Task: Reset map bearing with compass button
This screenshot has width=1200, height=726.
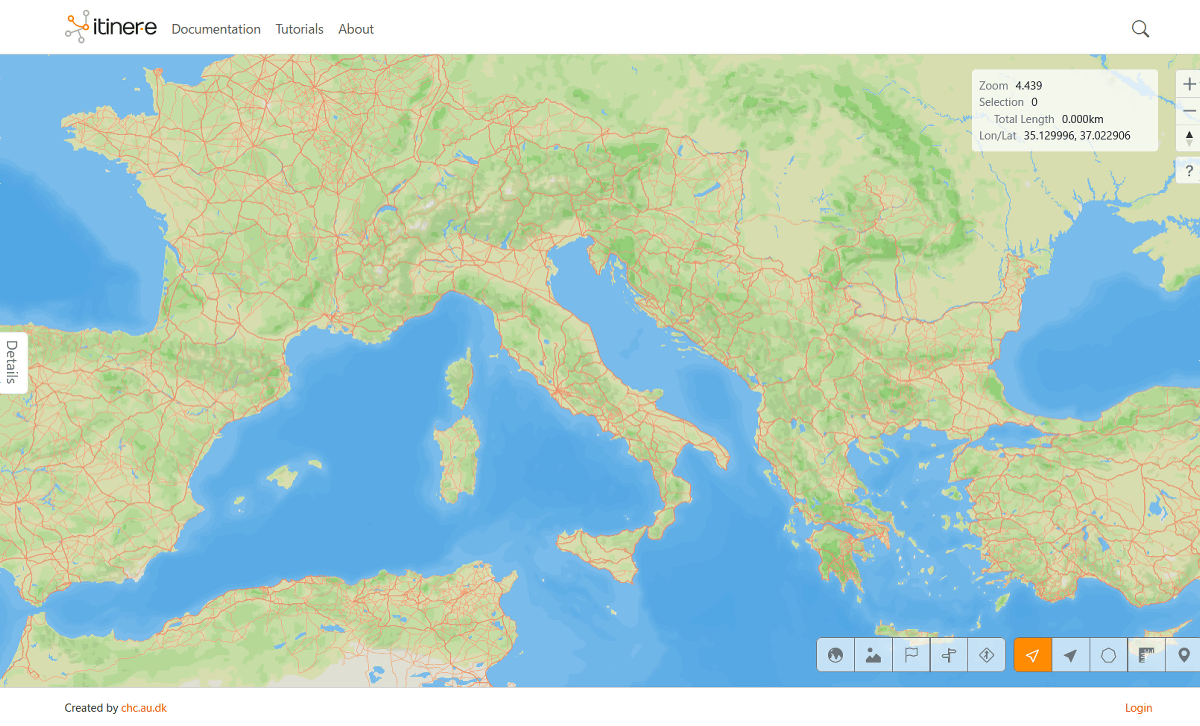Action: (x=1189, y=138)
